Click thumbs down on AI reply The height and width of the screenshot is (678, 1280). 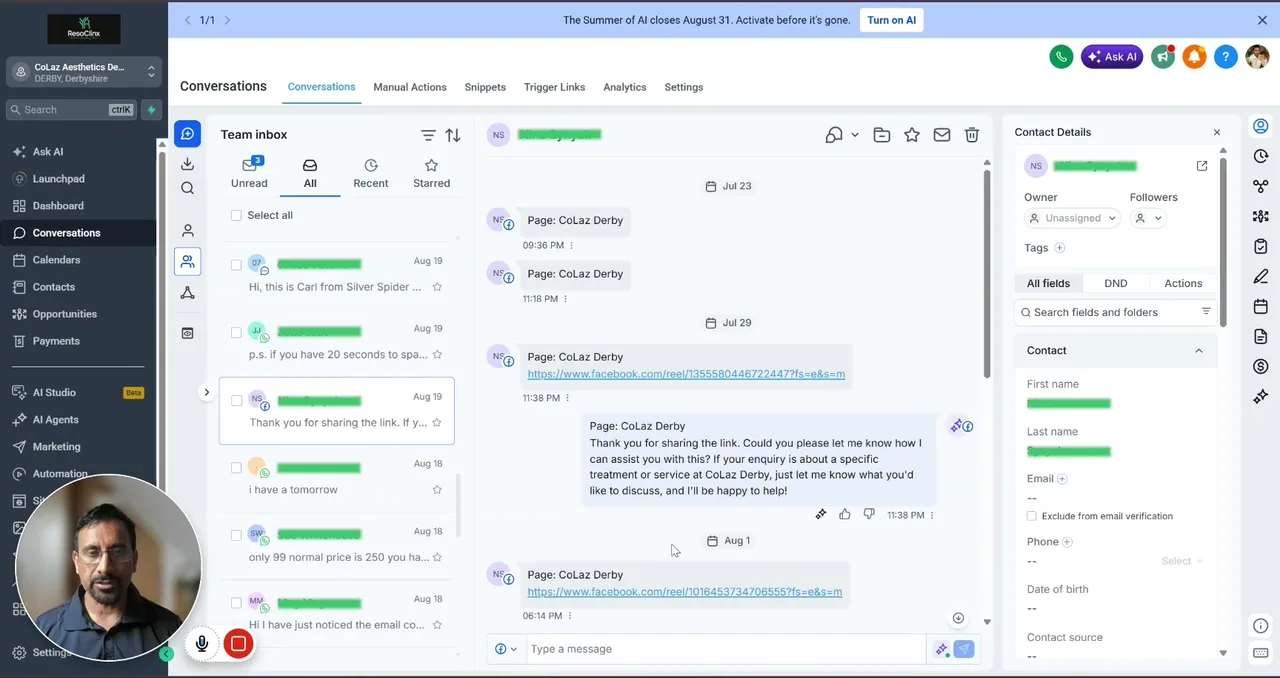[x=869, y=515]
